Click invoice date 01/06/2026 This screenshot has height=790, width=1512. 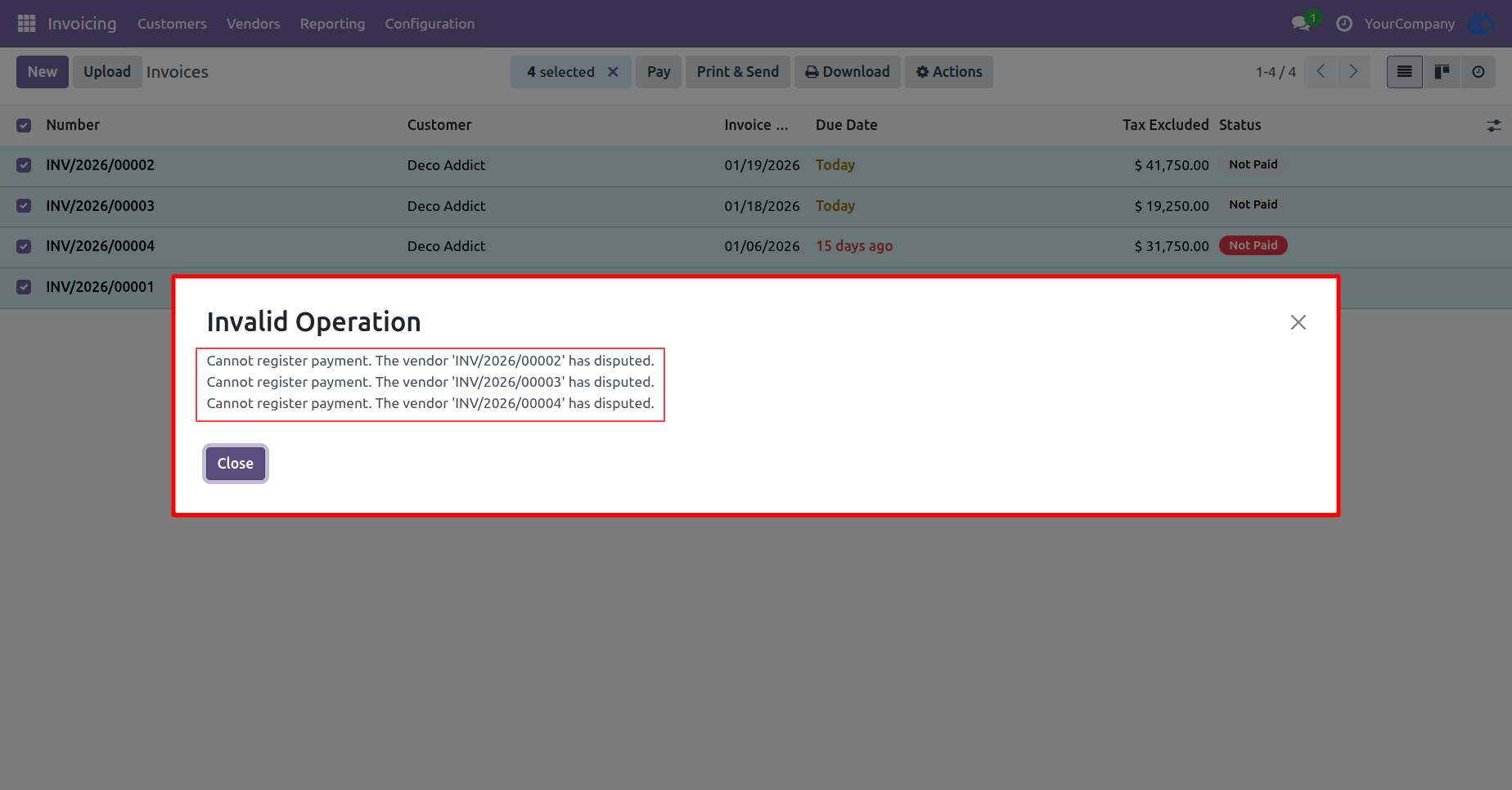click(762, 246)
